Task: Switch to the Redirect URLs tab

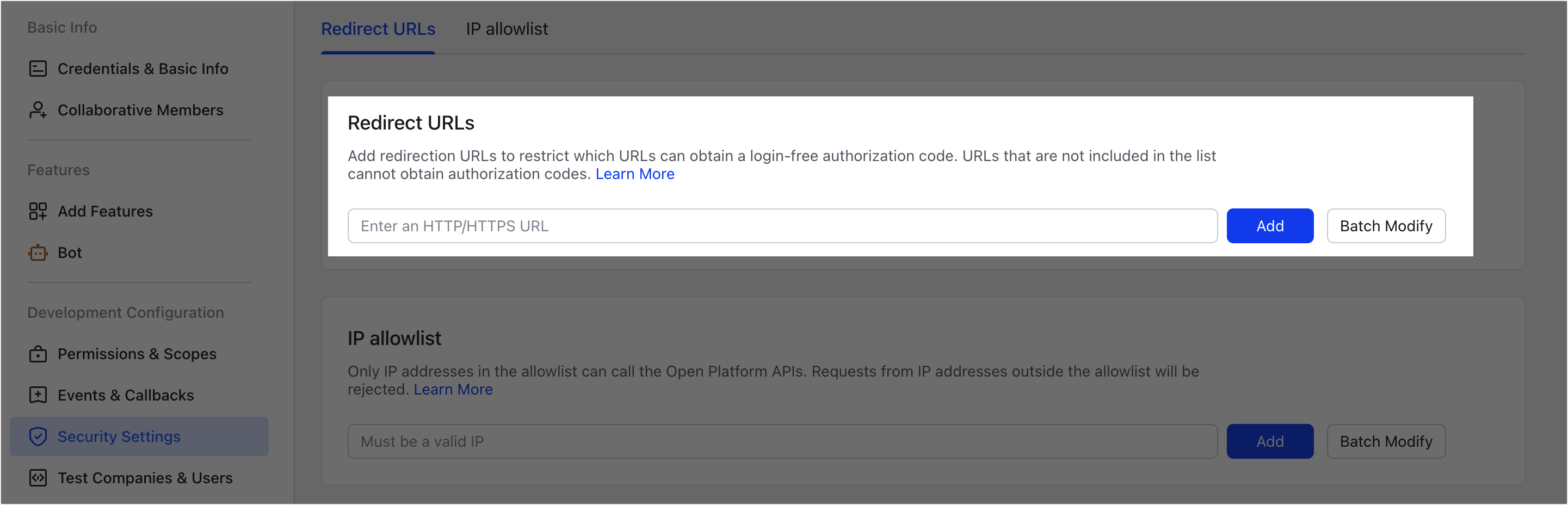Action: click(x=378, y=29)
